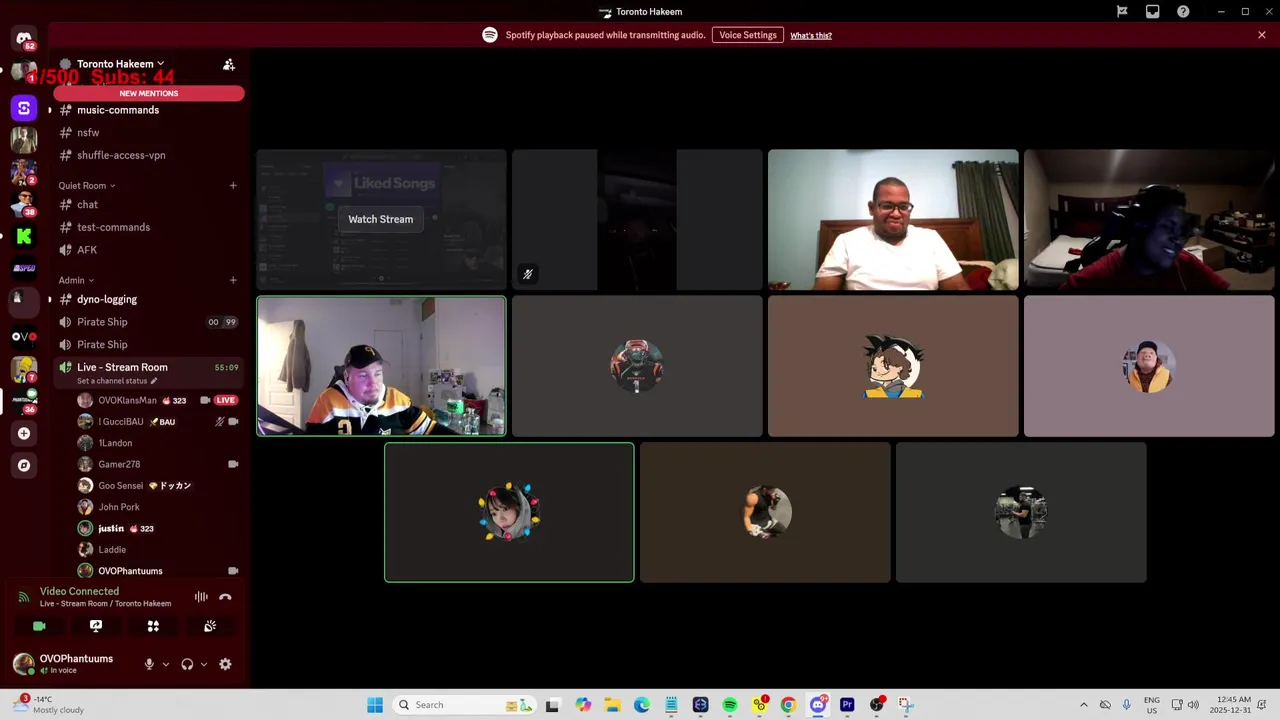
Task: Open Google Chrome from the taskbar
Action: (x=788, y=705)
